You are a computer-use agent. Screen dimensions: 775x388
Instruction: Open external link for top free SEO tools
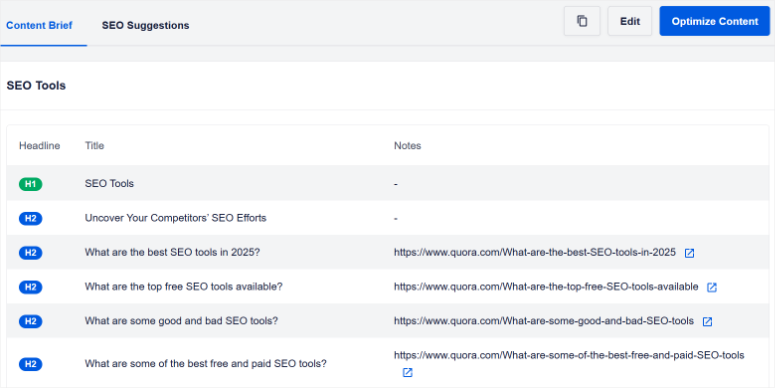[x=711, y=287]
